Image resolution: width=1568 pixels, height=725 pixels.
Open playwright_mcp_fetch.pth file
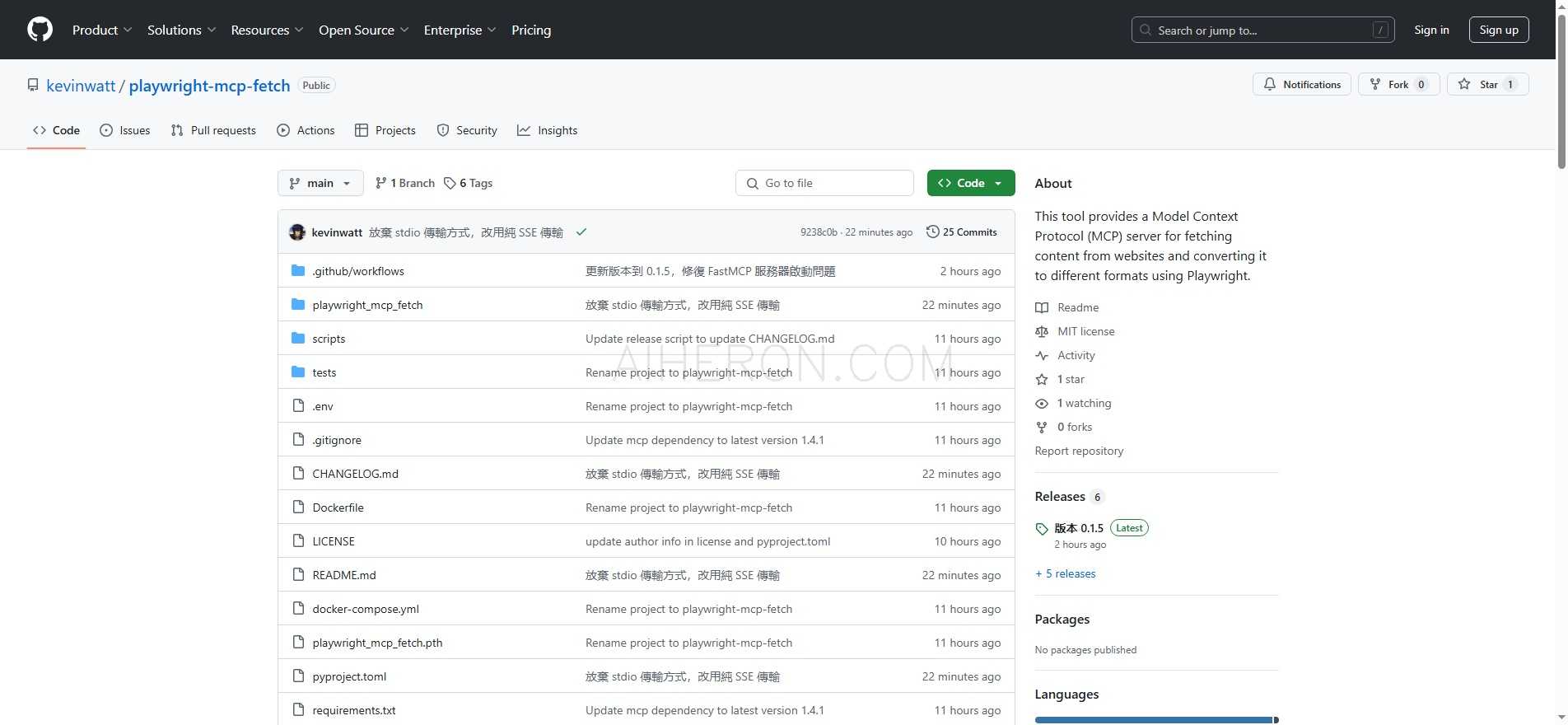point(377,643)
